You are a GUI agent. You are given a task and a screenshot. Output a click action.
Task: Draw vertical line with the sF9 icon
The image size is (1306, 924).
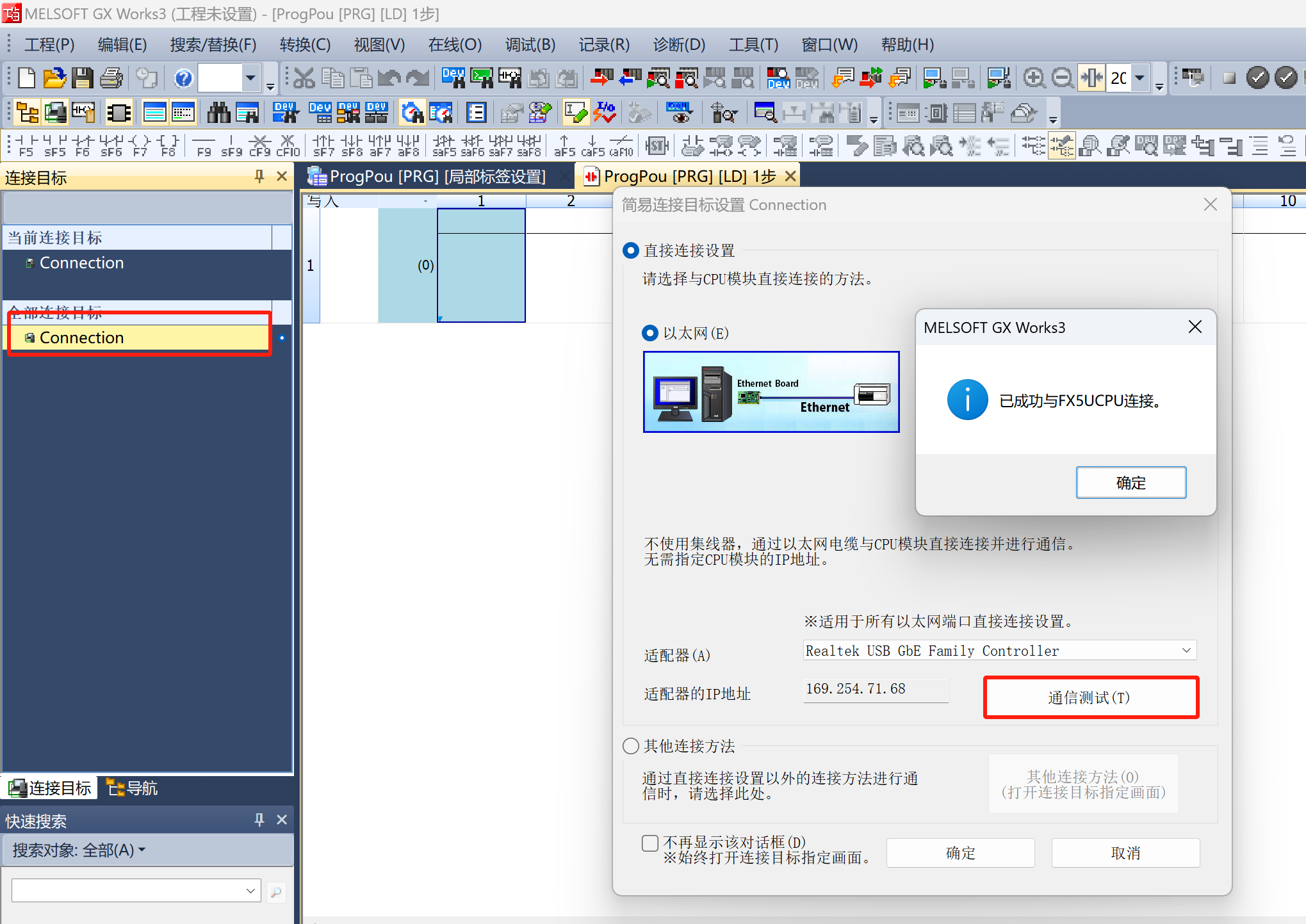point(231,146)
